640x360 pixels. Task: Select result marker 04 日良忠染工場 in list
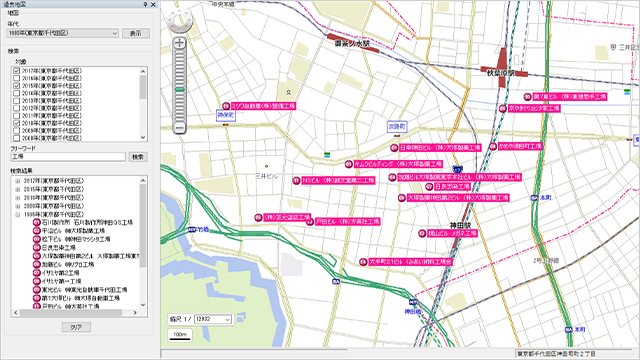pos(55,248)
